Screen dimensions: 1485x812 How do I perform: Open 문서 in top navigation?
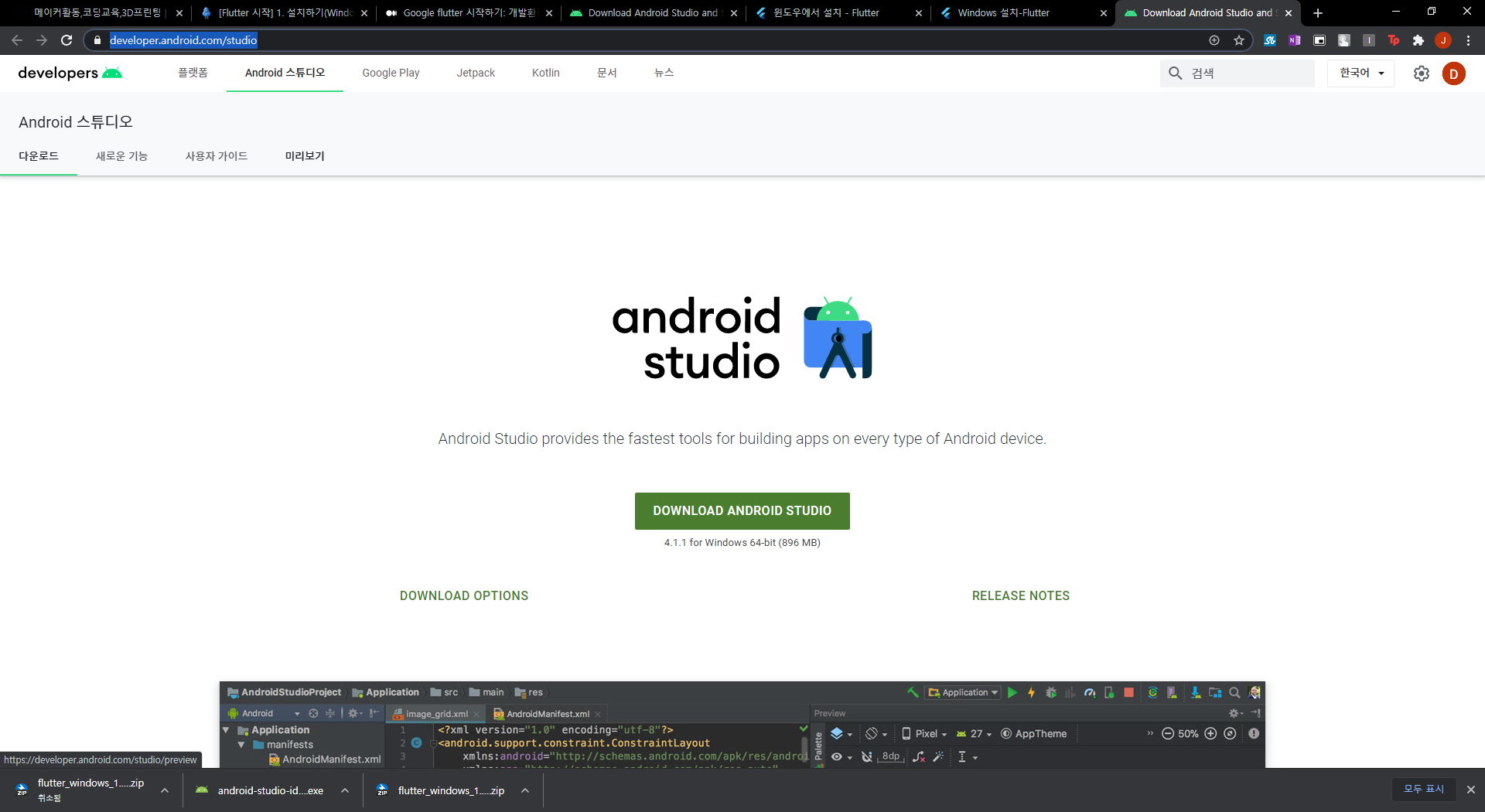pos(607,73)
